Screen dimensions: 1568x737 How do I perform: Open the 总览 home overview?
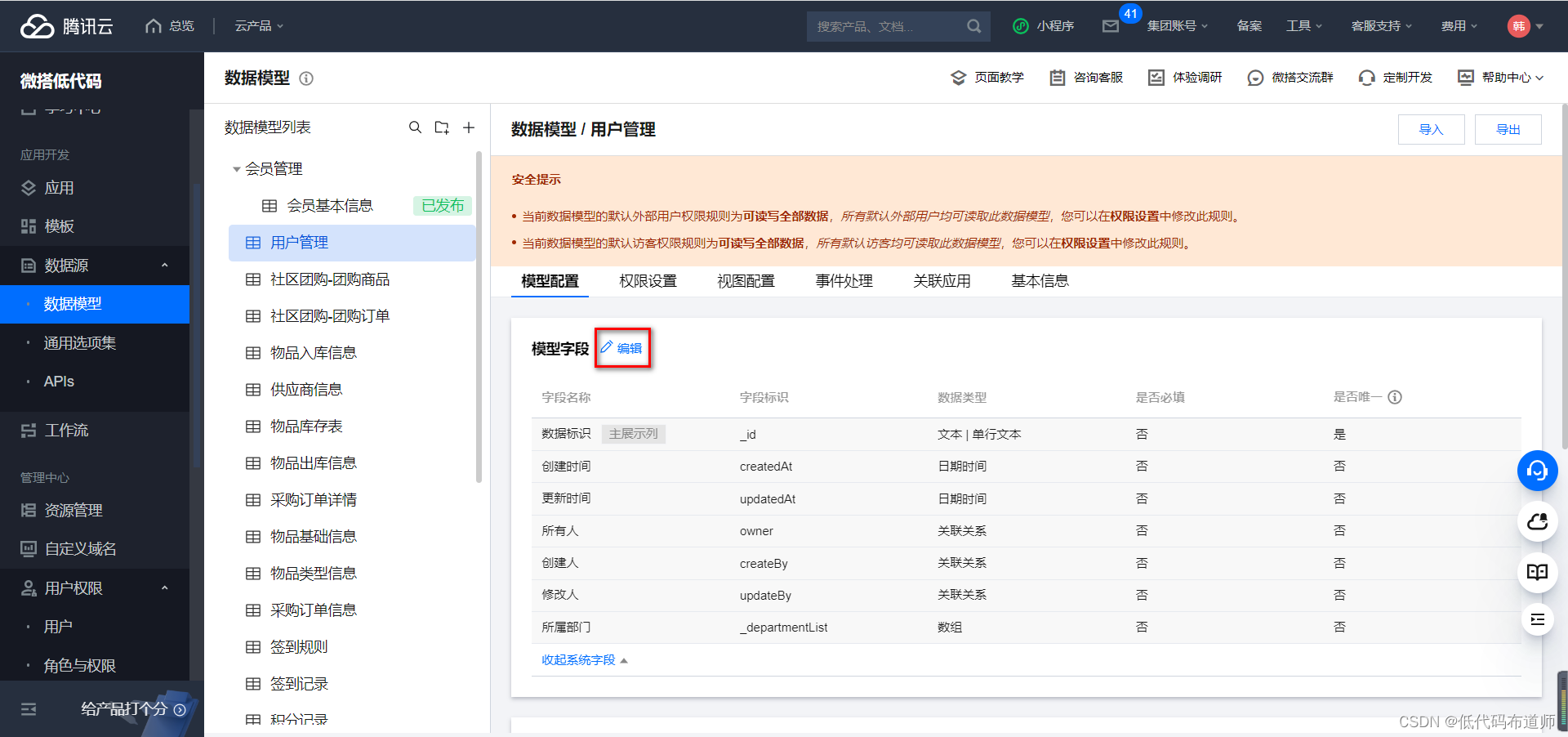(x=170, y=26)
